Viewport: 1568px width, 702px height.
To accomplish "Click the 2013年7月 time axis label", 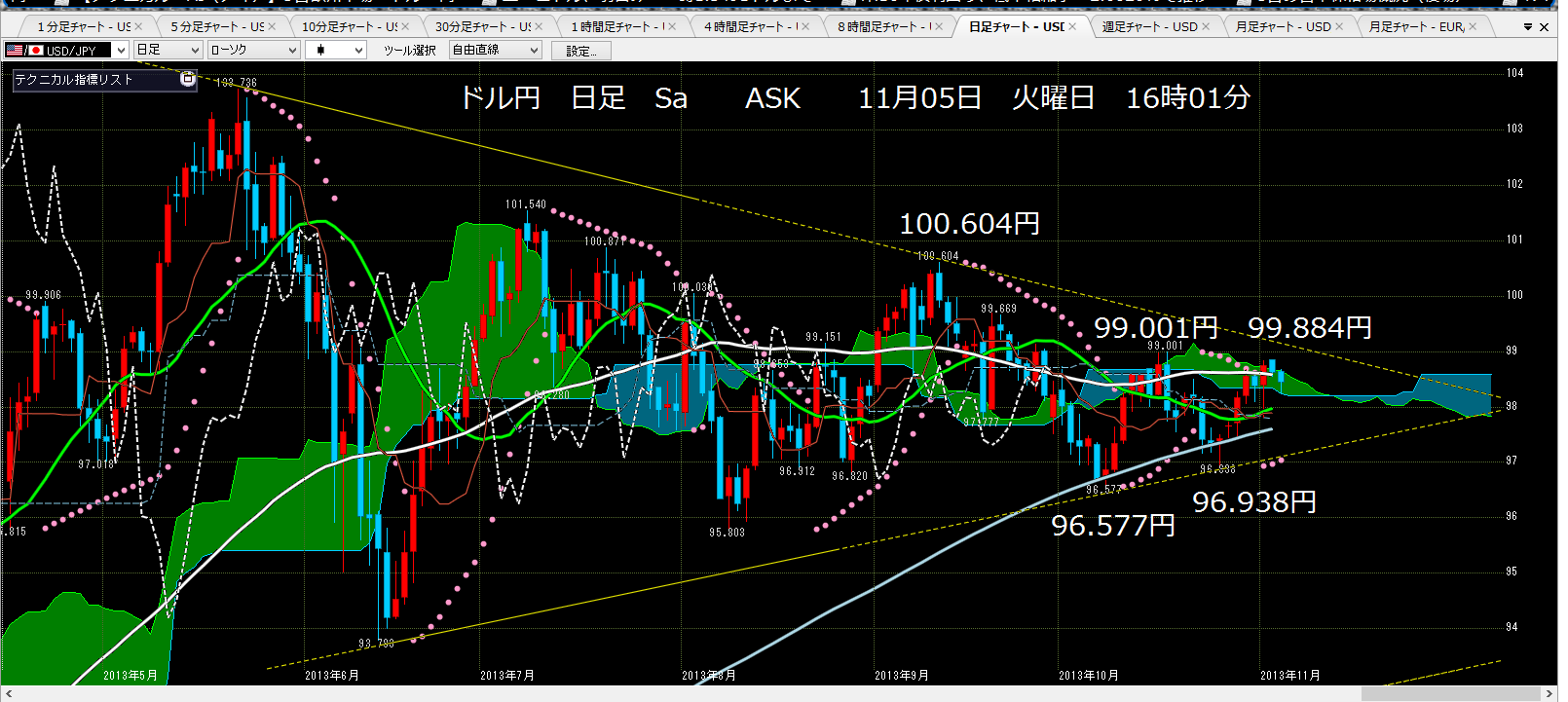I will coord(507,675).
